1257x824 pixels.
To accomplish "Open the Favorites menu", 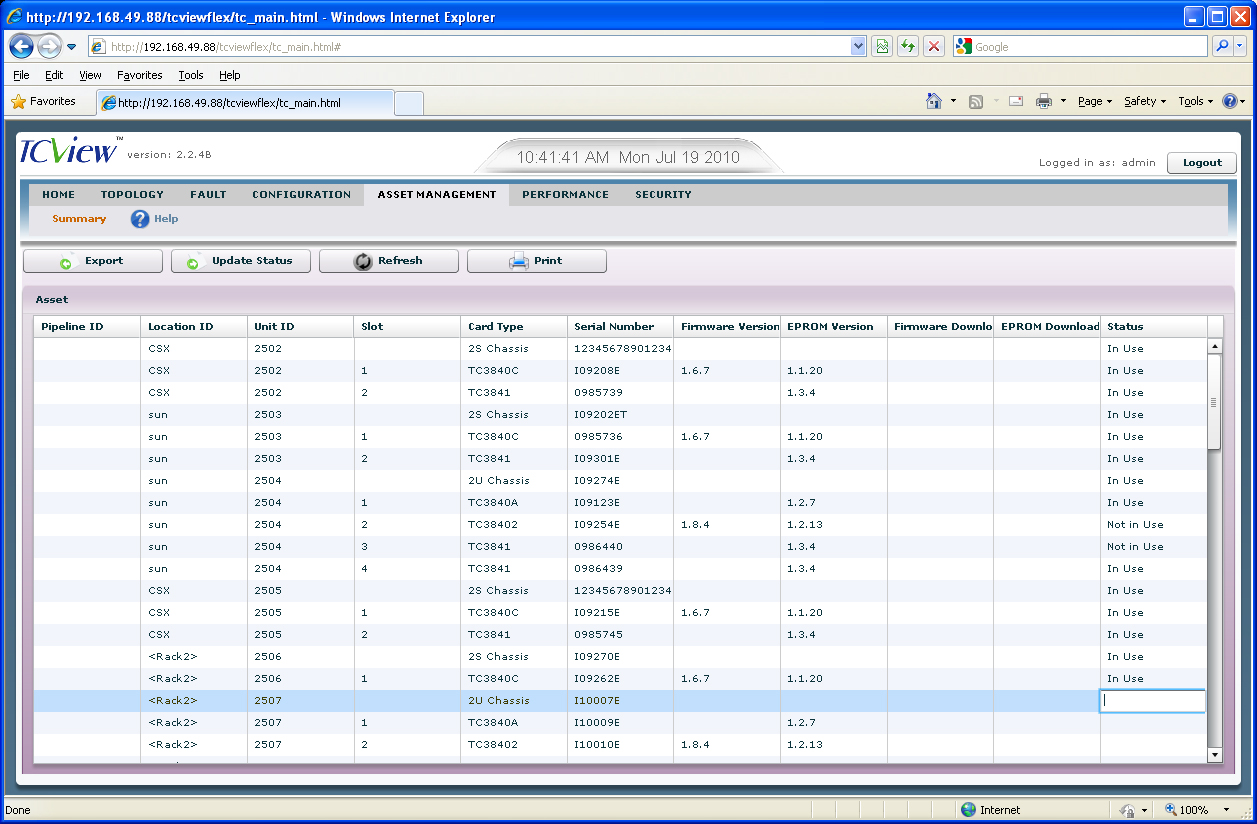I will pos(140,75).
